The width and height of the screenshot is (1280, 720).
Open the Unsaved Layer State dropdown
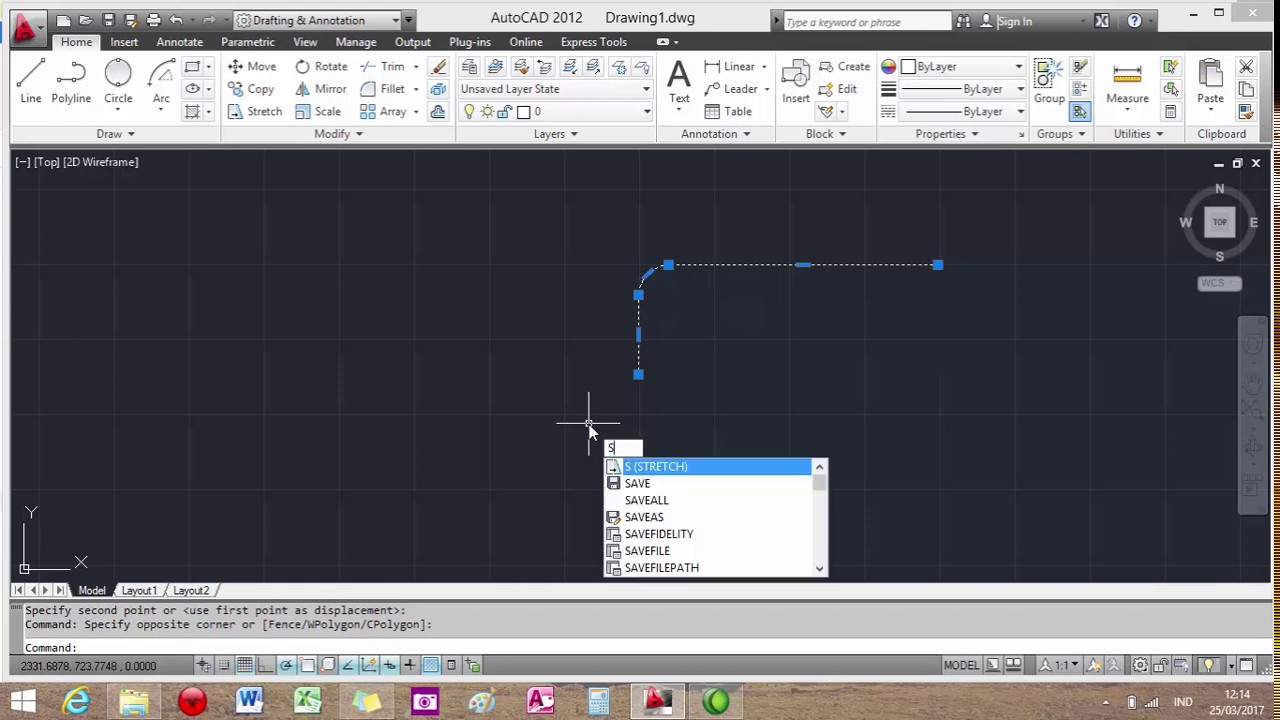(x=555, y=89)
